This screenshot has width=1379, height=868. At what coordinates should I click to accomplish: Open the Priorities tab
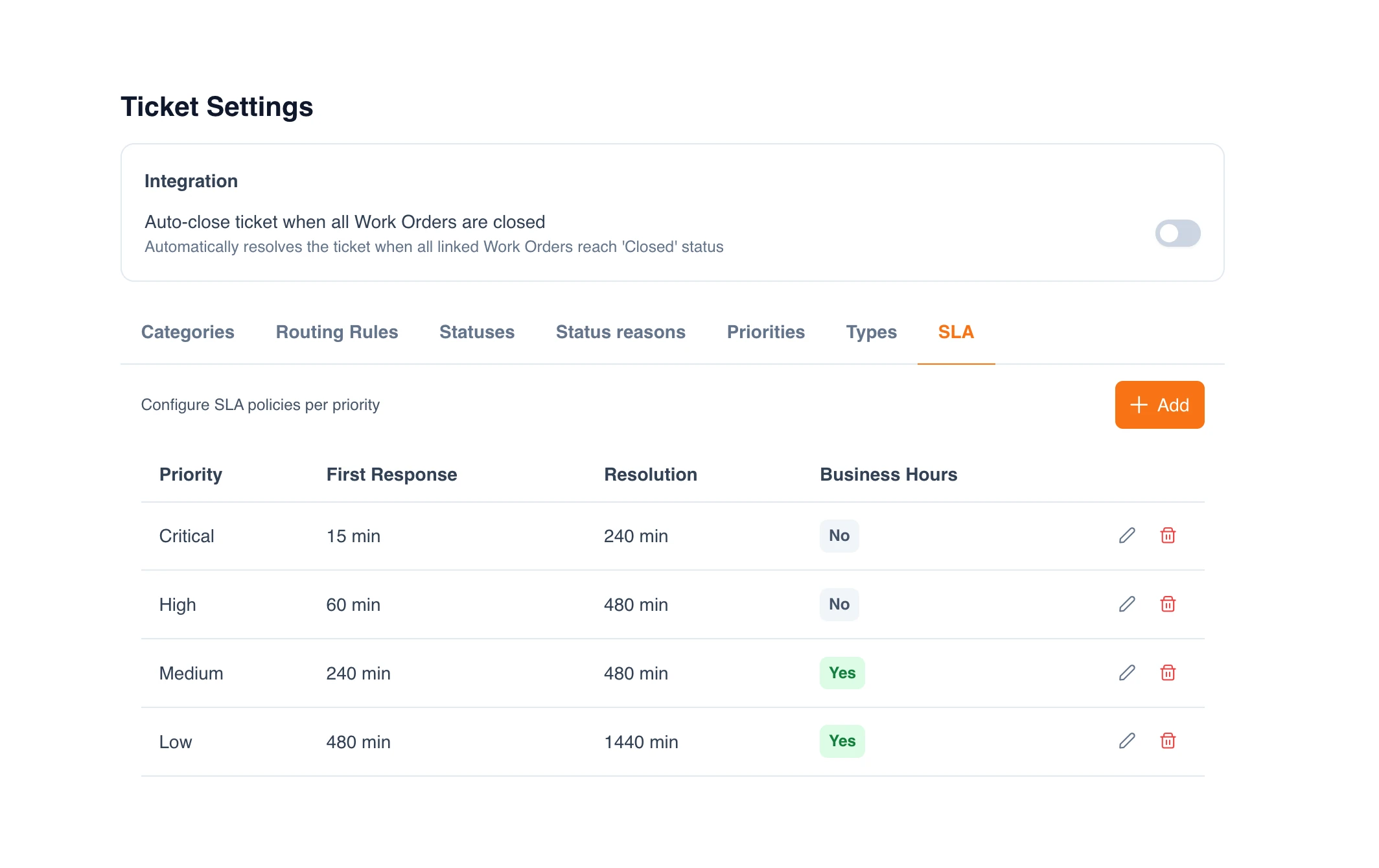coord(766,332)
